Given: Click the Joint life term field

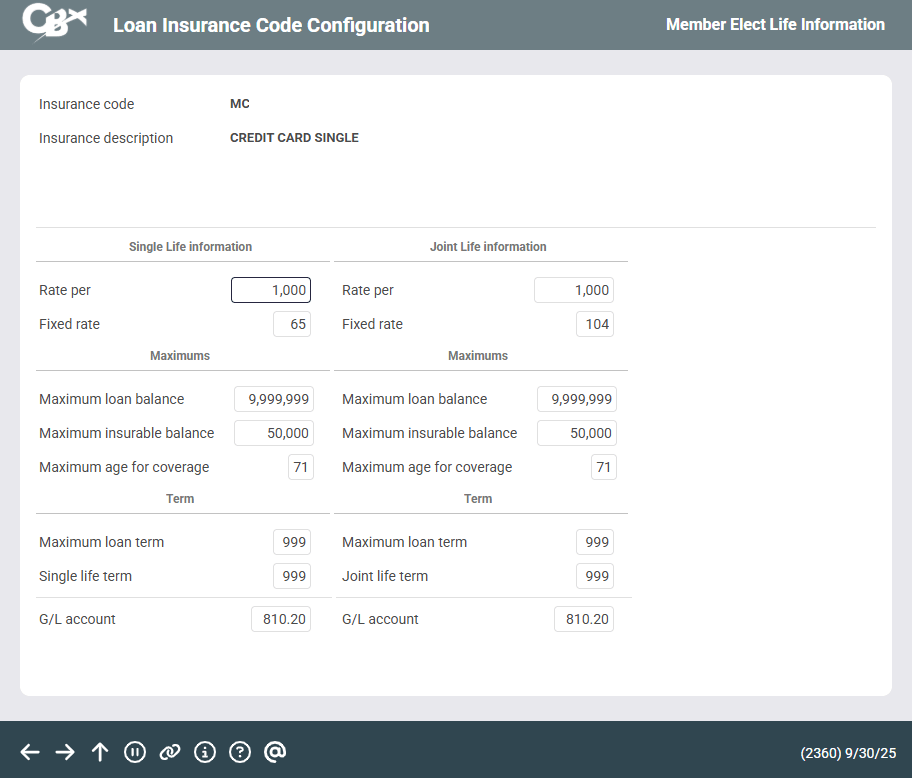Looking at the screenshot, I should coord(595,576).
